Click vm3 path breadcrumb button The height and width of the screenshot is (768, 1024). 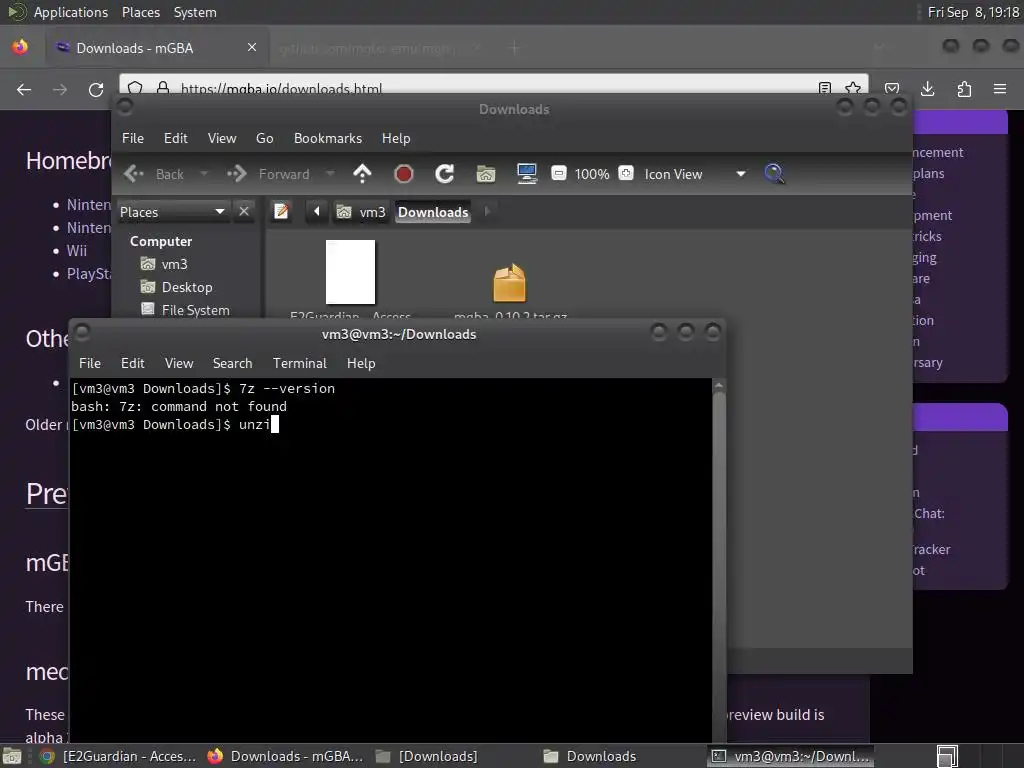pos(361,212)
